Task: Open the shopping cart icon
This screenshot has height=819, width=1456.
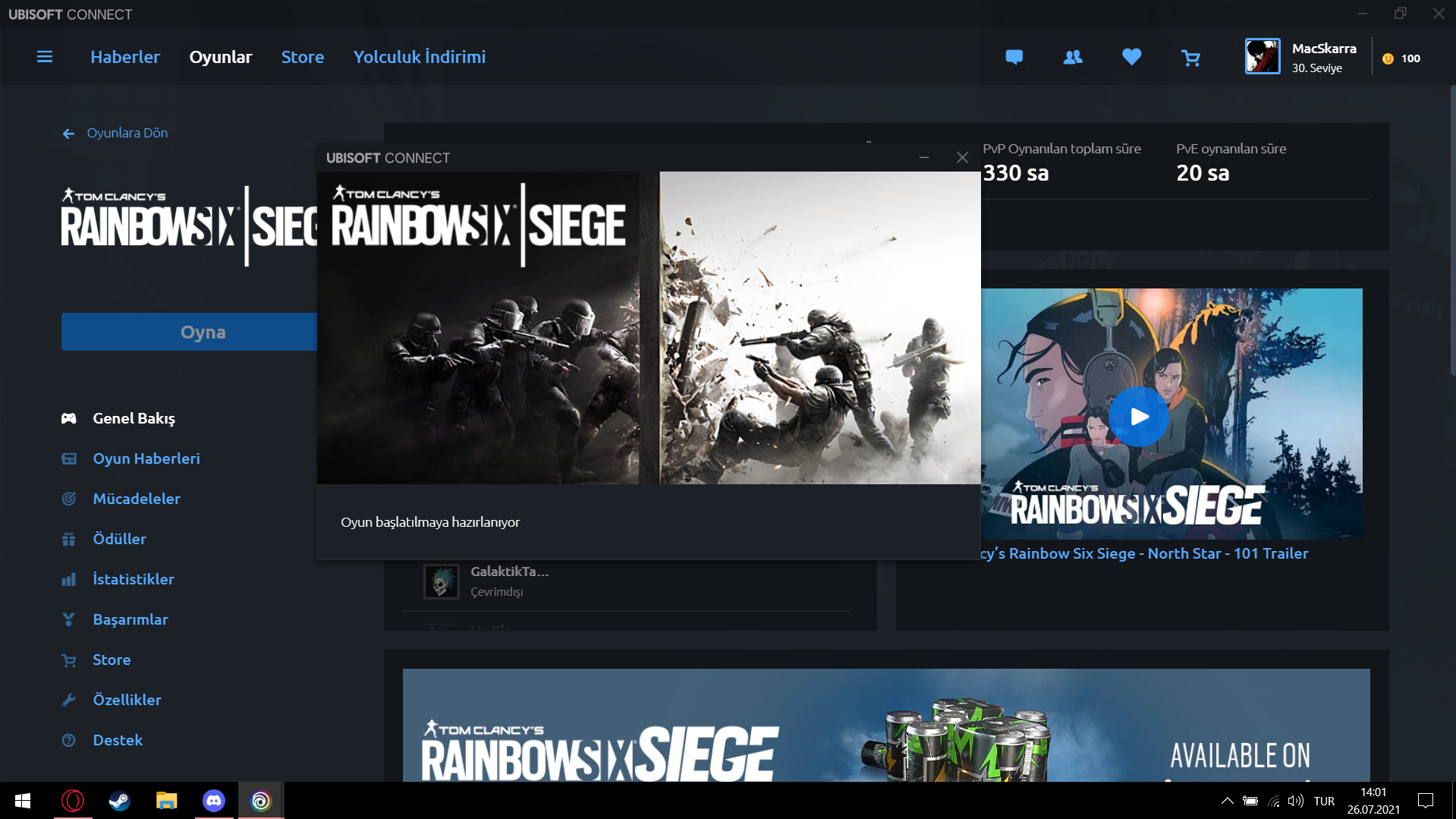Action: point(1190,58)
